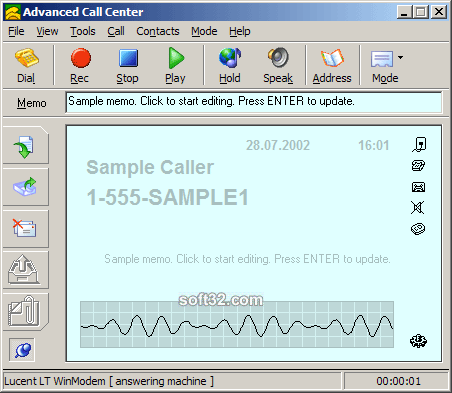Click the Memo label
Screen dimensions: 452x393
pyautogui.click(x=32, y=103)
